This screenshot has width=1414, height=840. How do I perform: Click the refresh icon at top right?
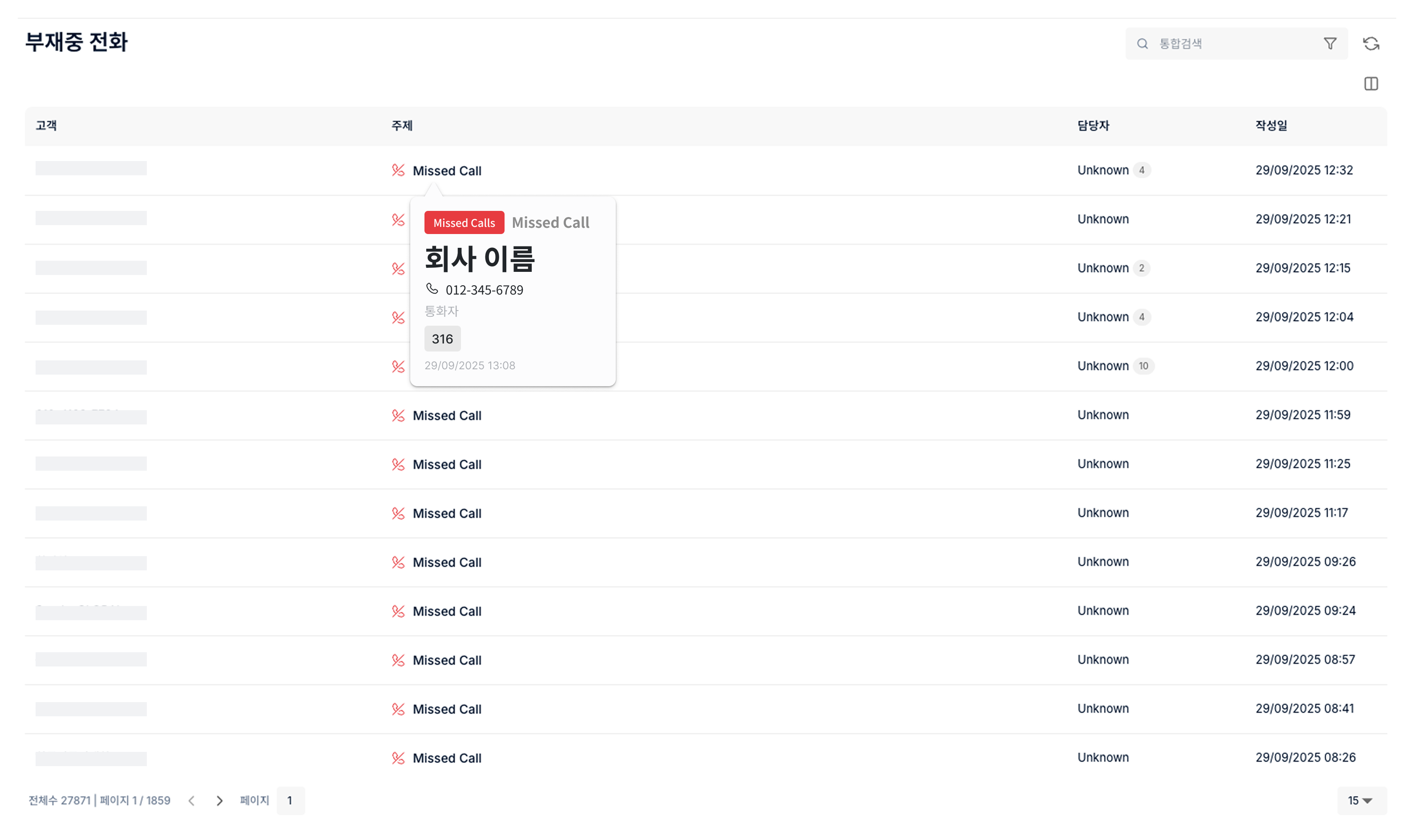(1370, 44)
